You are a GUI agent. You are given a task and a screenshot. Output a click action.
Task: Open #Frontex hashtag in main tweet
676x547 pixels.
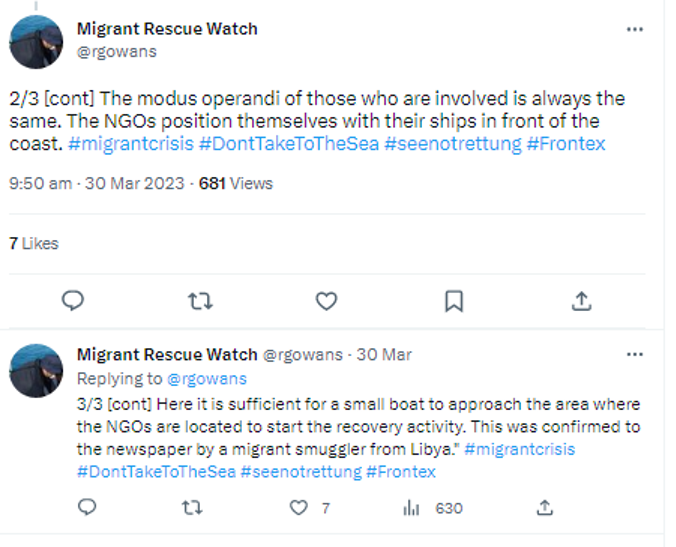[565, 144]
